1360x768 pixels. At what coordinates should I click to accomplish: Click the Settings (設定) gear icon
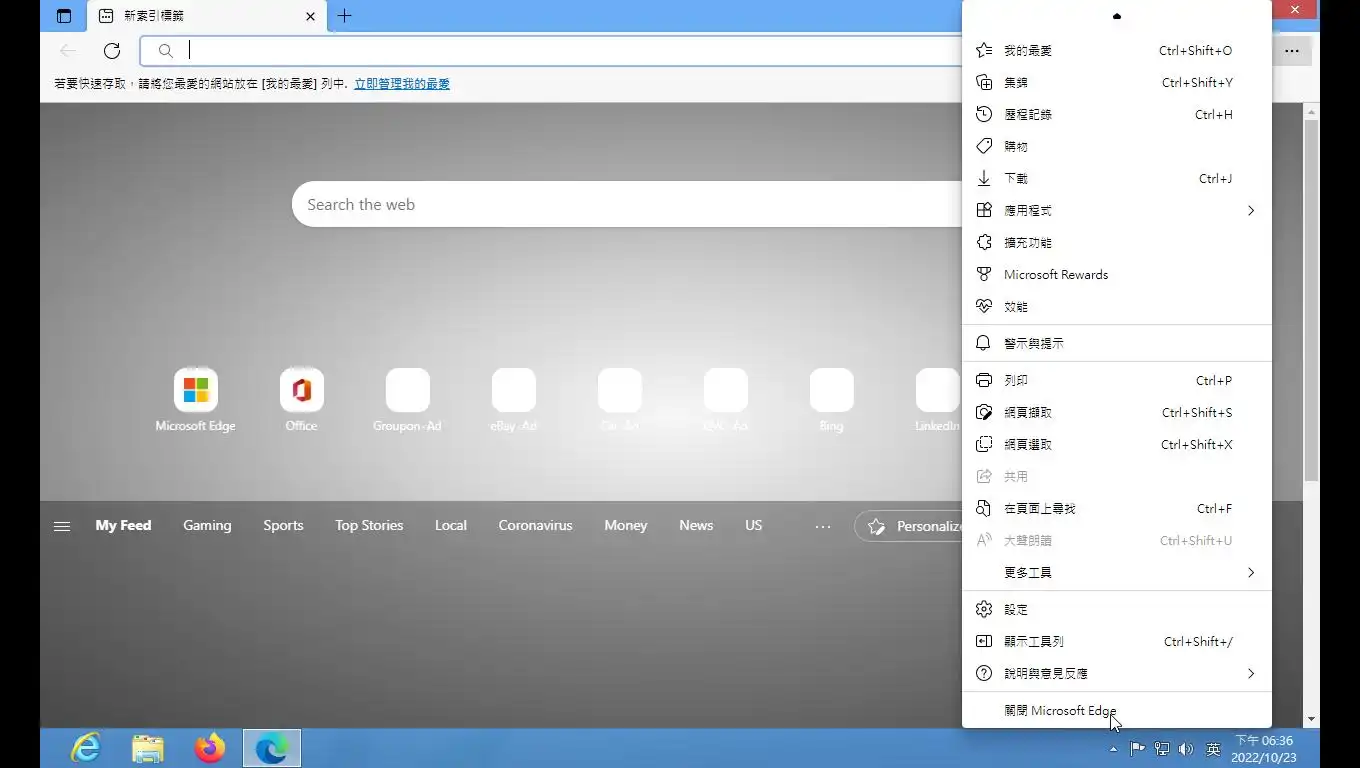(984, 609)
